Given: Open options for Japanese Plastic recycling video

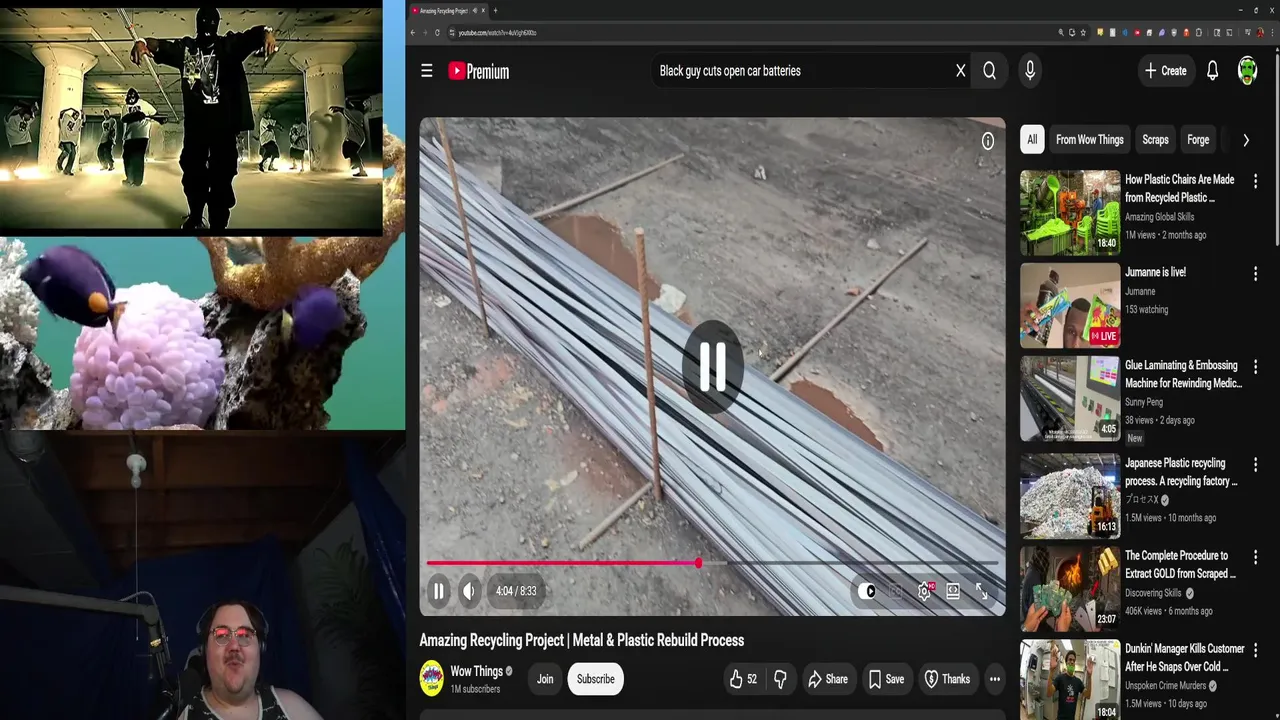Looking at the screenshot, I should coord(1255,464).
